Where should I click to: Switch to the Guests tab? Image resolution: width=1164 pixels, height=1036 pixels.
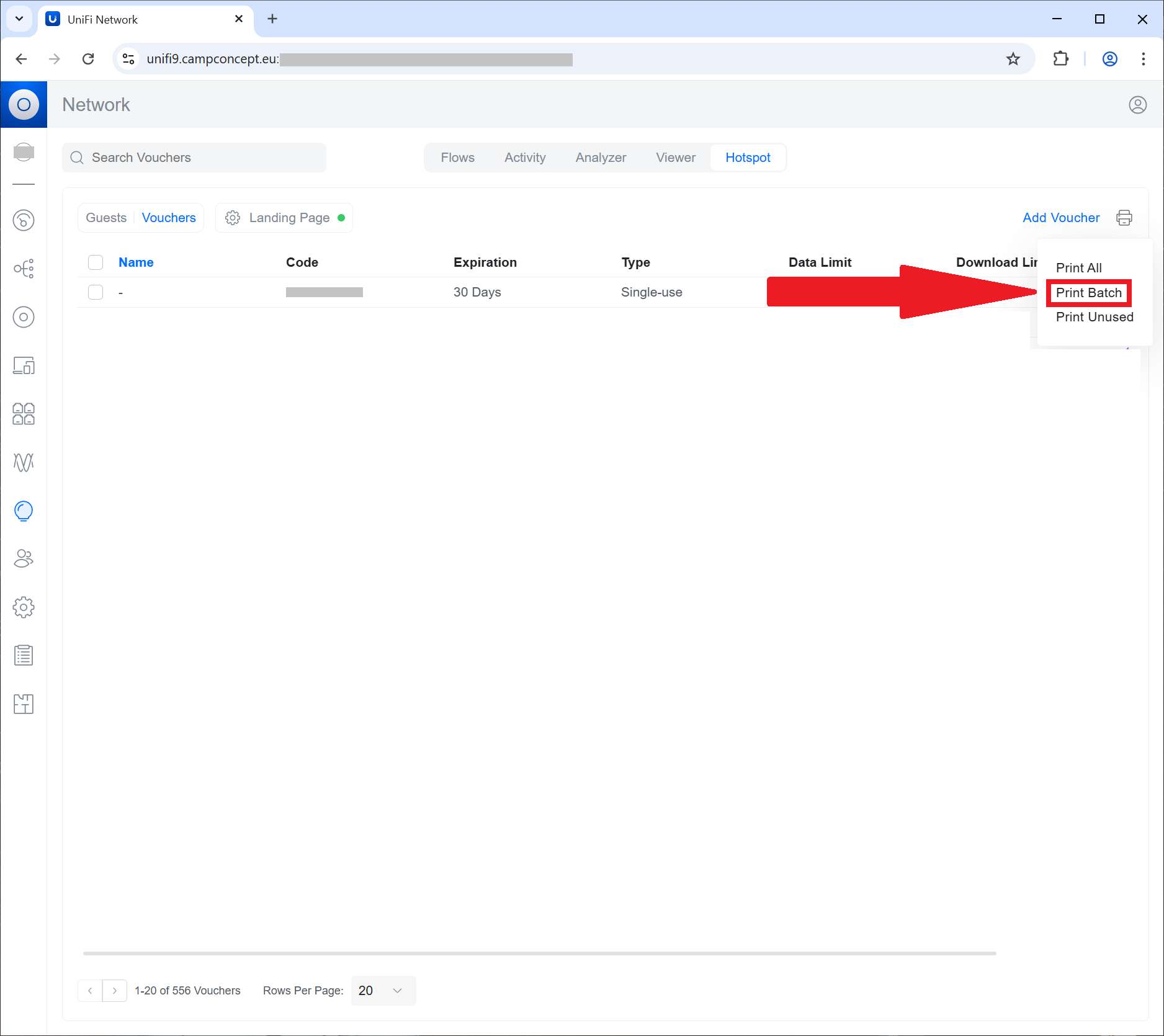tap(106, 218)
